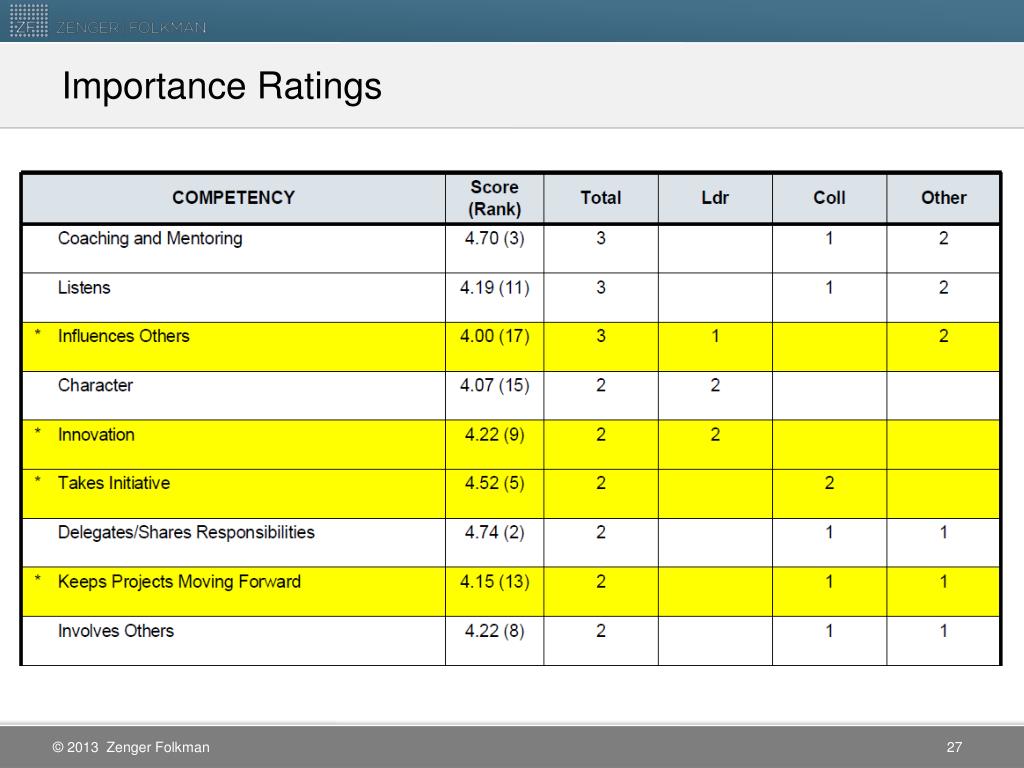
Task: Click the Coll value in the Listens row
Action: pyautogui.click(x=829, y=287)
